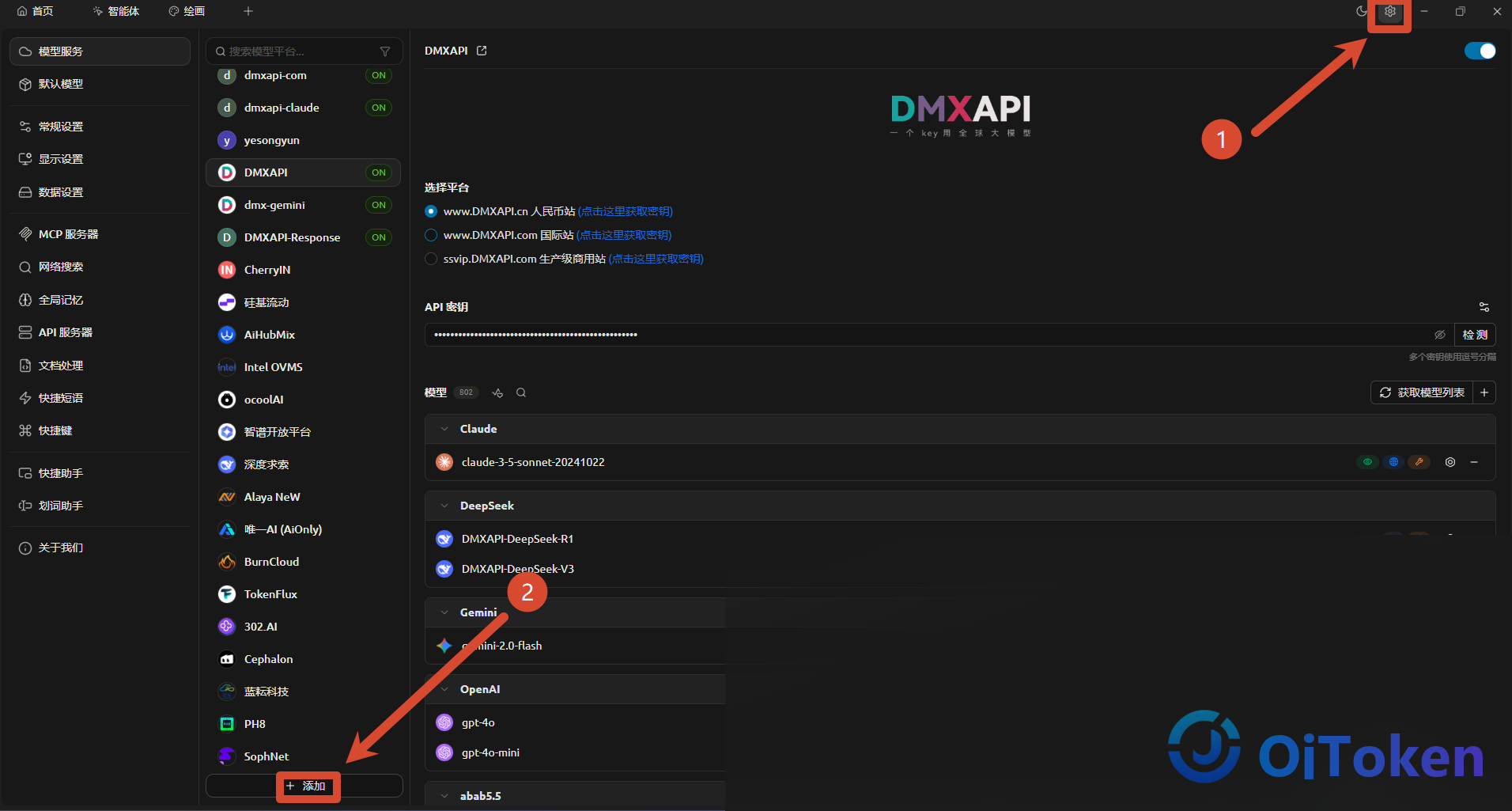The width and height of the screenshot is (1512, 811).
Task: Add a model with the plus icon
Action: (1484, 392)
